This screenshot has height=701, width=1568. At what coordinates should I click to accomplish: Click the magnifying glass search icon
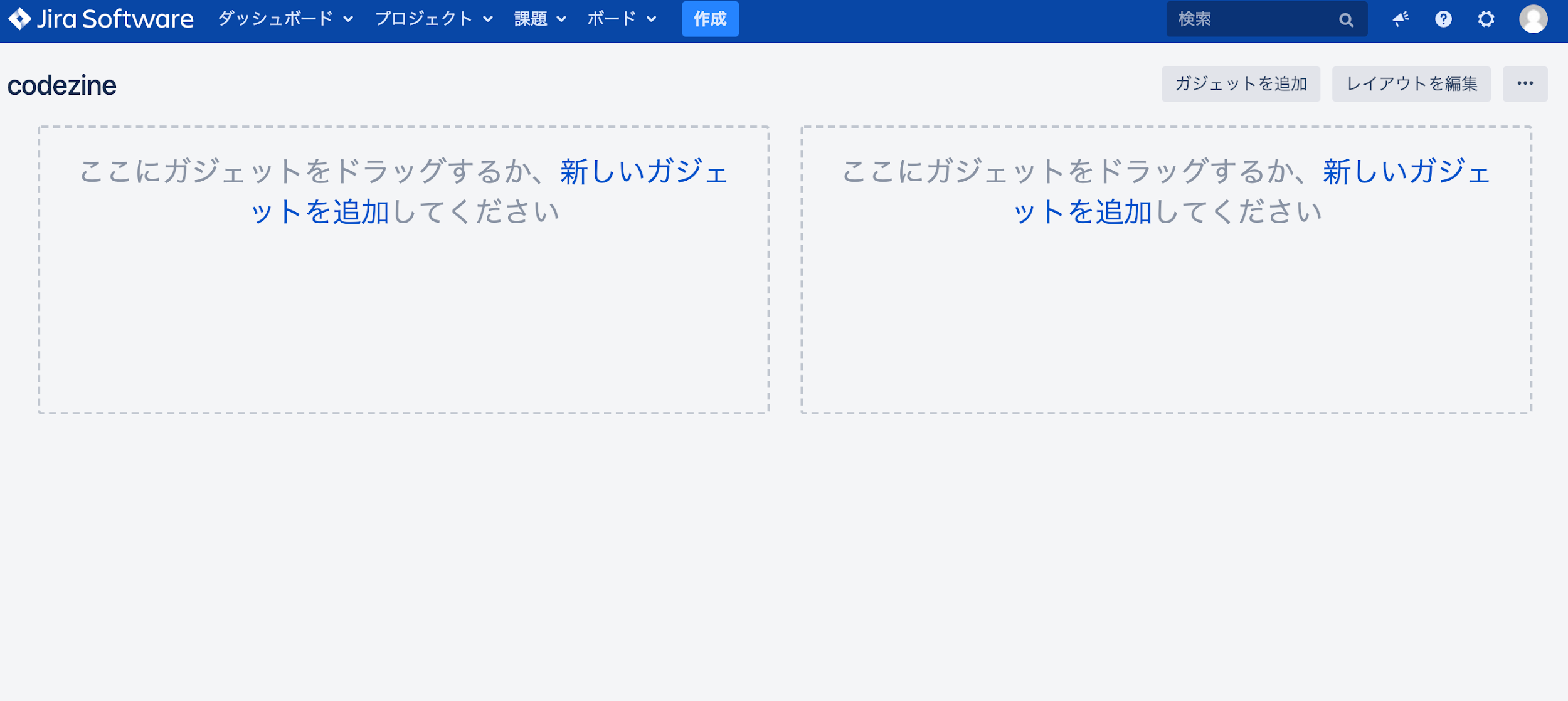1346,20
